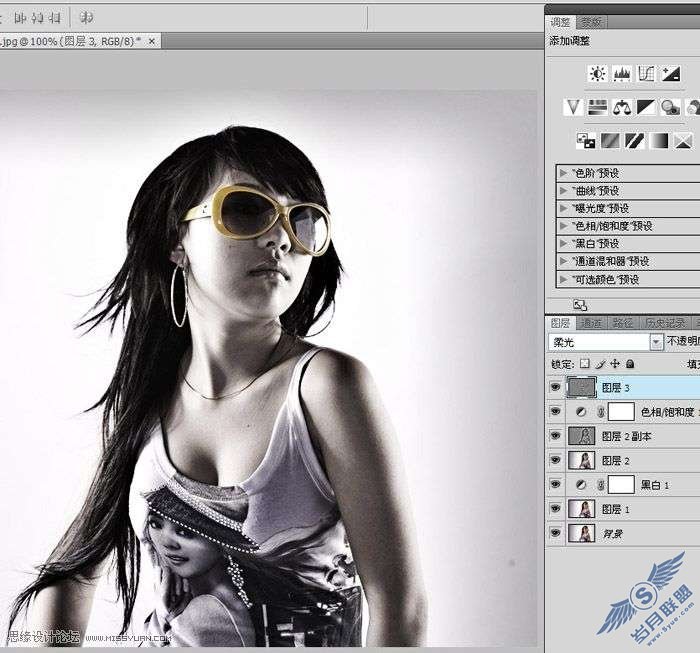This screenshot has width=700, height=653.
Task: Hide the 黑白 1 adjustment layer
Action: coord(555,484)
